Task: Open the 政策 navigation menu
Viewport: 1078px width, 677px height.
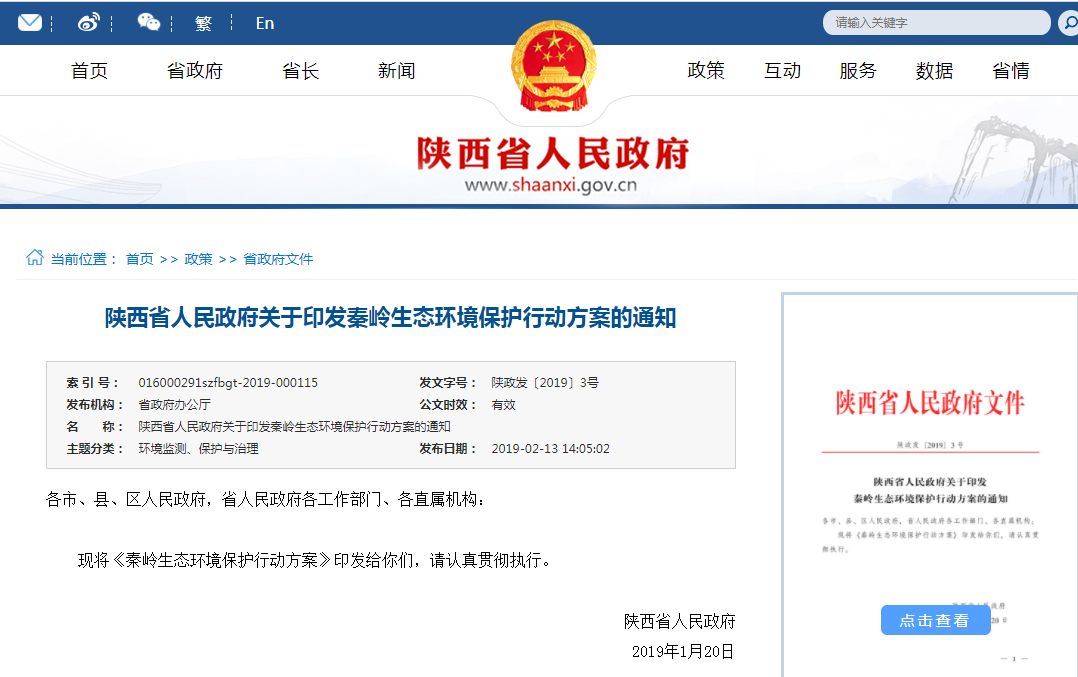Action: pos(706,71)
